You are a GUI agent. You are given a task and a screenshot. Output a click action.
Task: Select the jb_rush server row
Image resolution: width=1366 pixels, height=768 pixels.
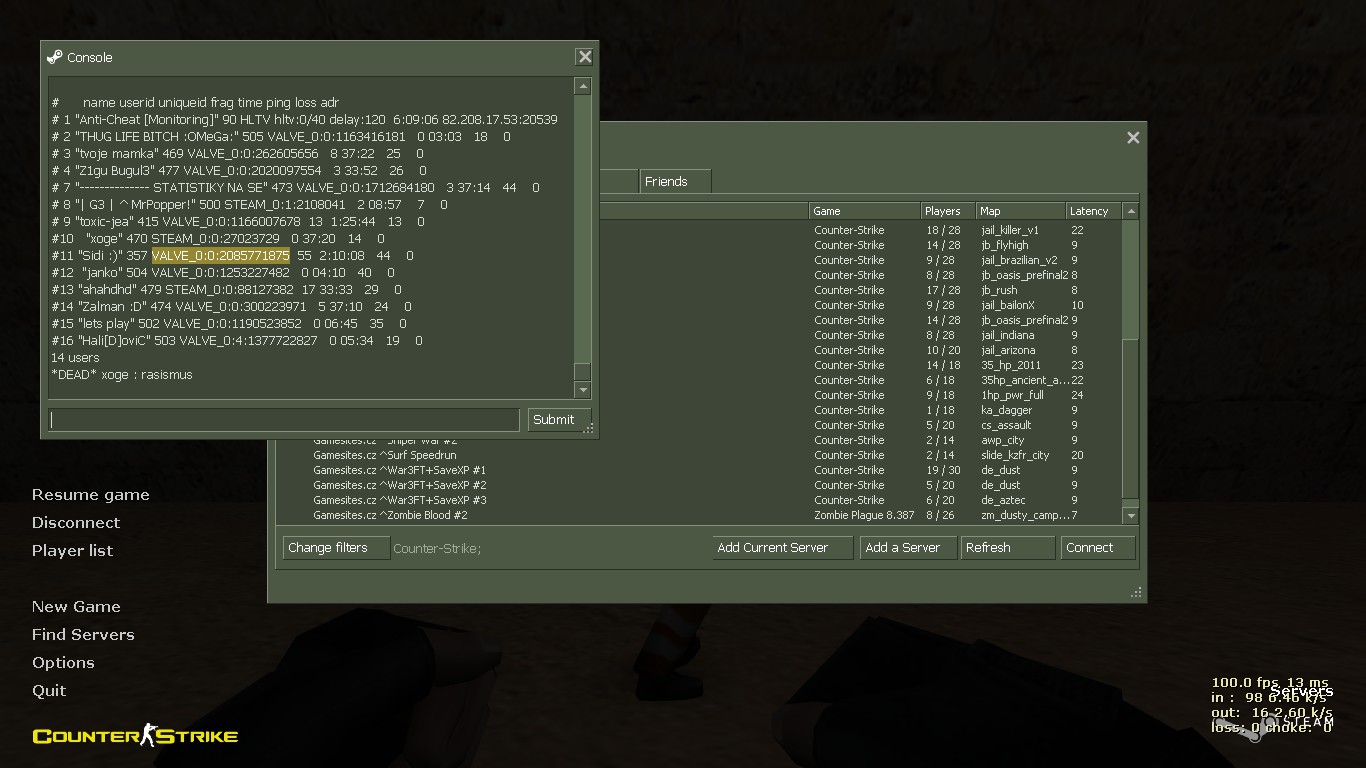[860, 290]
